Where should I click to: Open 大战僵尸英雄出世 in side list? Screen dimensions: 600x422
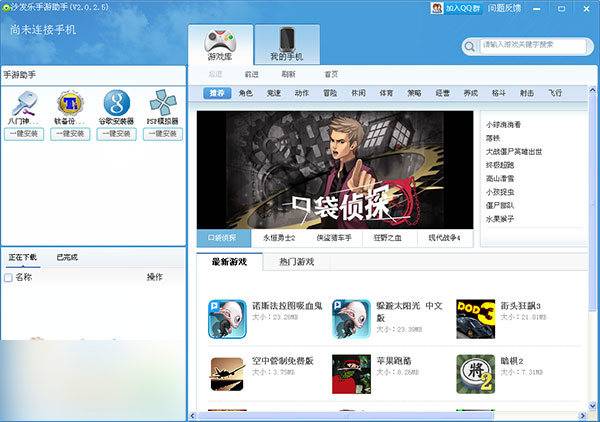pos(514,152)
